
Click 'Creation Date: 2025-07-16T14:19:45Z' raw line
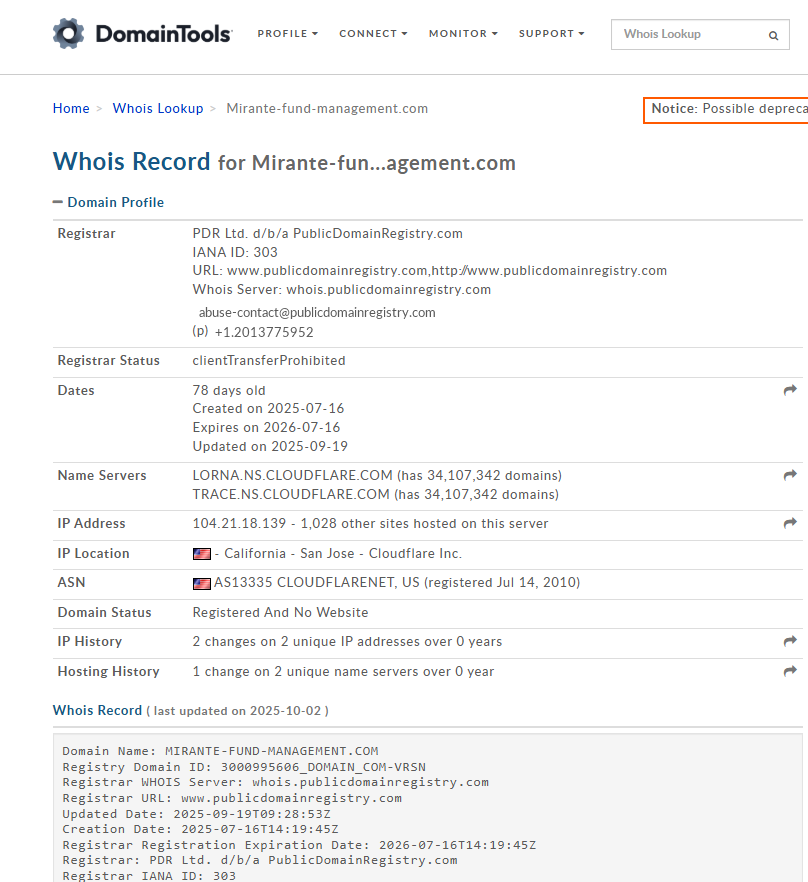(200, 829)
